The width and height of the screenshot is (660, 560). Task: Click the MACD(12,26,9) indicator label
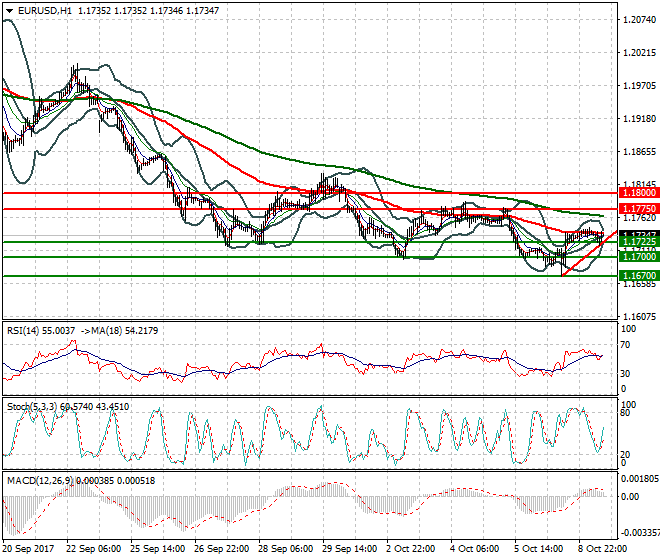[38, 481]
